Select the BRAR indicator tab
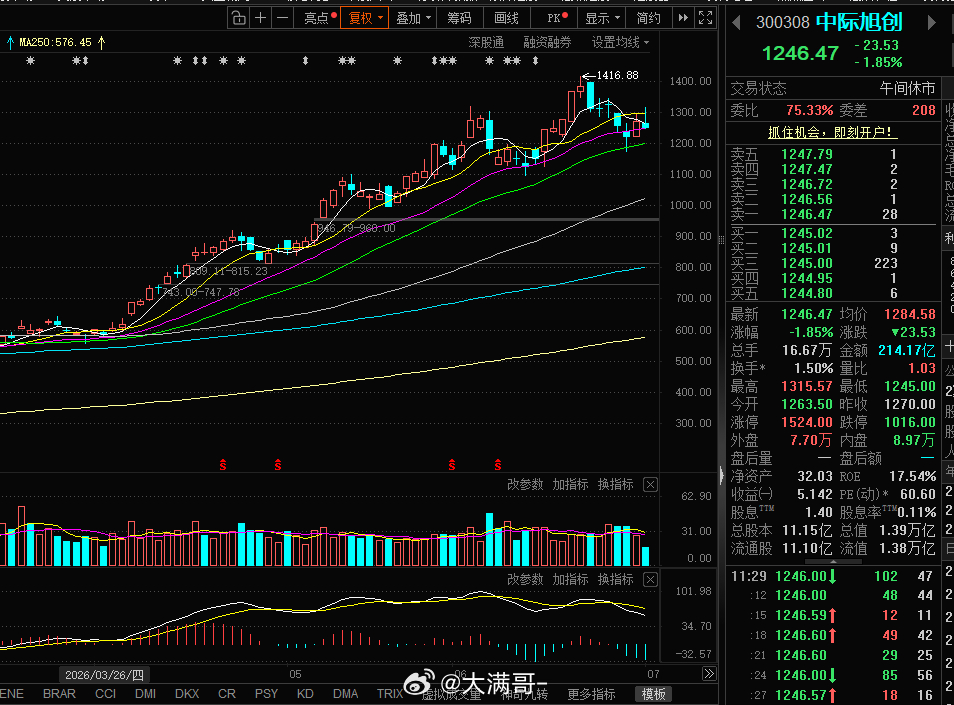This screenshot has width=954, height=705. click(x=60, y=694)
